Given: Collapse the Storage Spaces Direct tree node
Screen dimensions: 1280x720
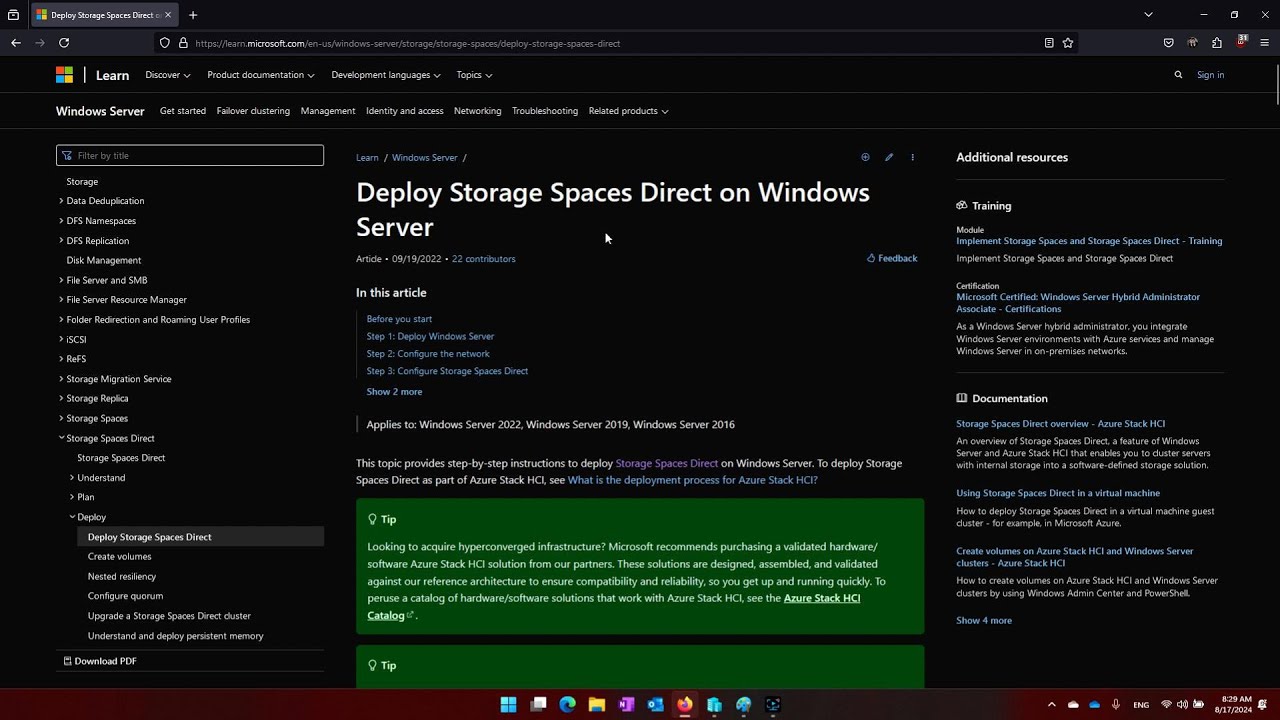Looking at the screenshot, I should [61, 438].
